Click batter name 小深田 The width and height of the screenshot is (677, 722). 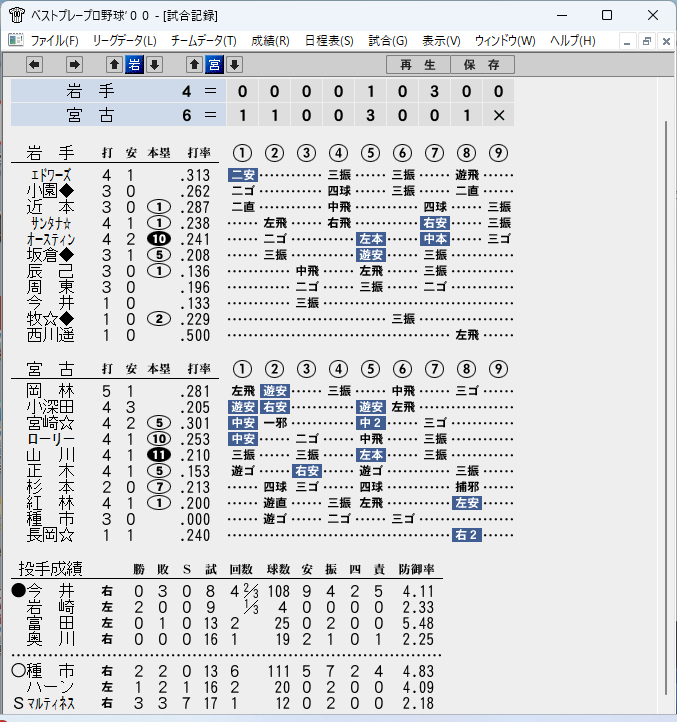click(x=51, y=407)
